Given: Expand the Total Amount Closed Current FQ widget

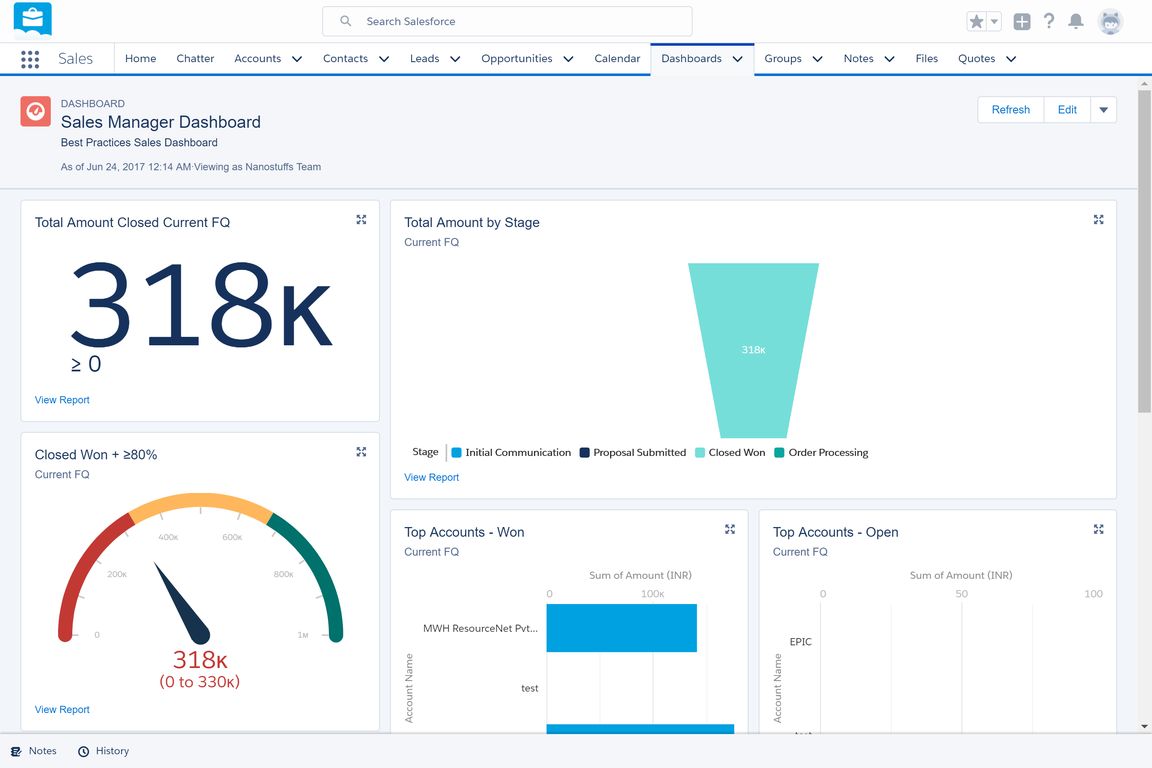Looking at the screenshot, I should point(361,220).
